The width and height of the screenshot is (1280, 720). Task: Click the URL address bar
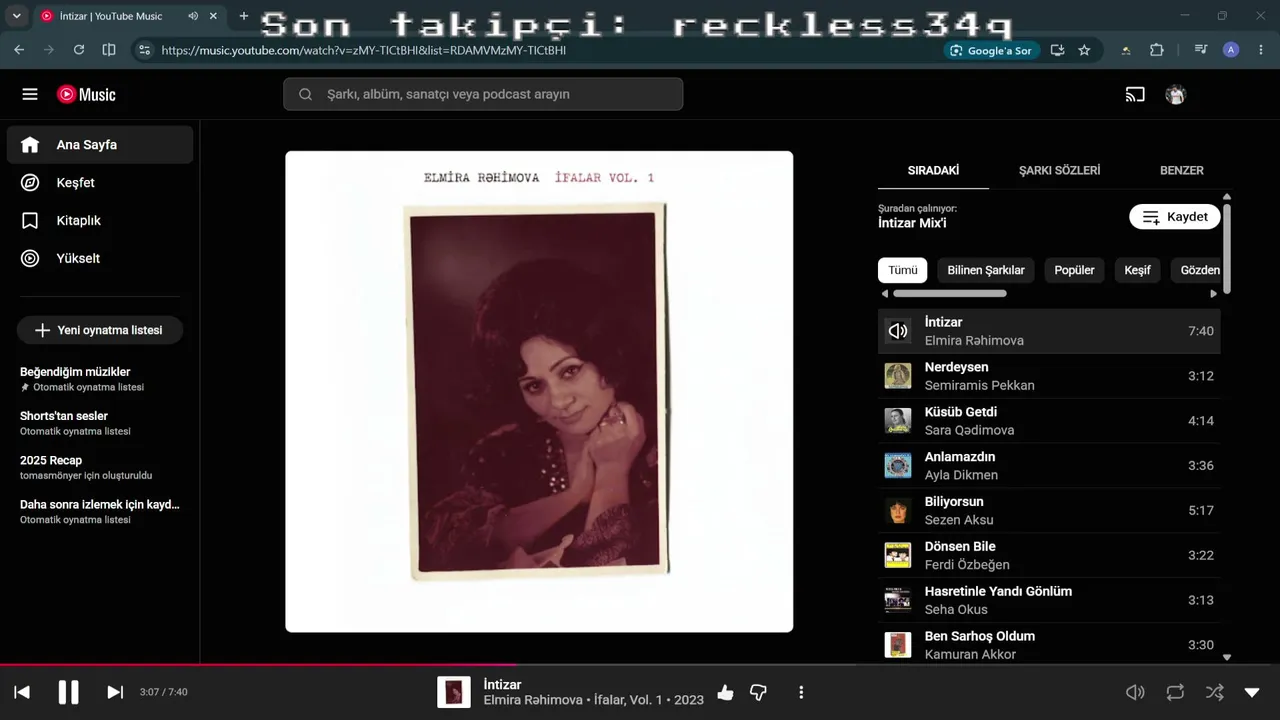click(540, 50)
